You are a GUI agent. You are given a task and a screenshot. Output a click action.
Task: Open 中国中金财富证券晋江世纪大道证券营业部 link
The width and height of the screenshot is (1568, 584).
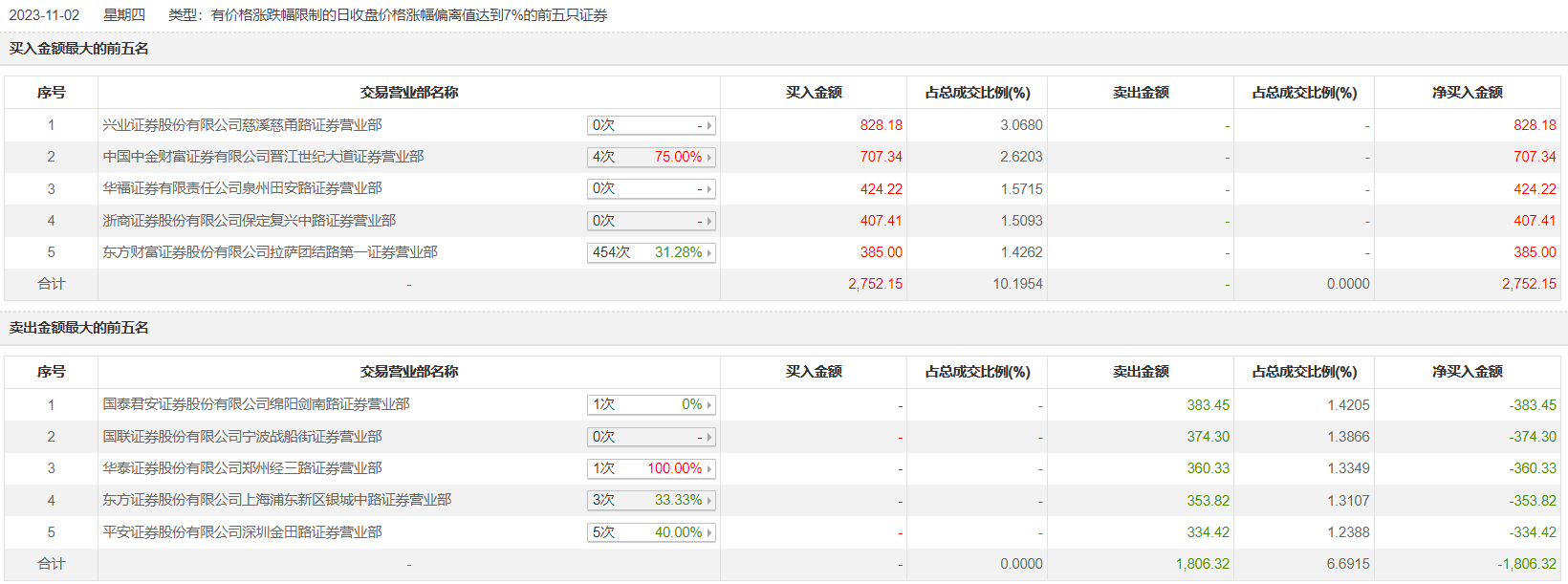(x=263, y=157)
